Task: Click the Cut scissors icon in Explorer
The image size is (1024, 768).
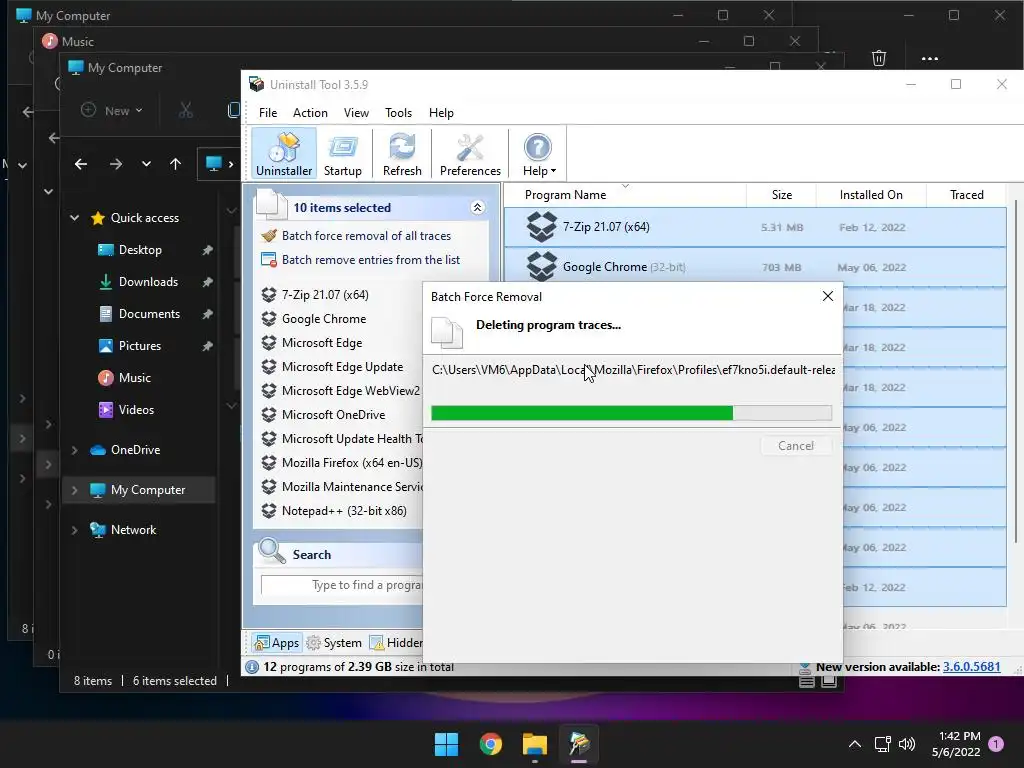Action: (x=186, y=110)
